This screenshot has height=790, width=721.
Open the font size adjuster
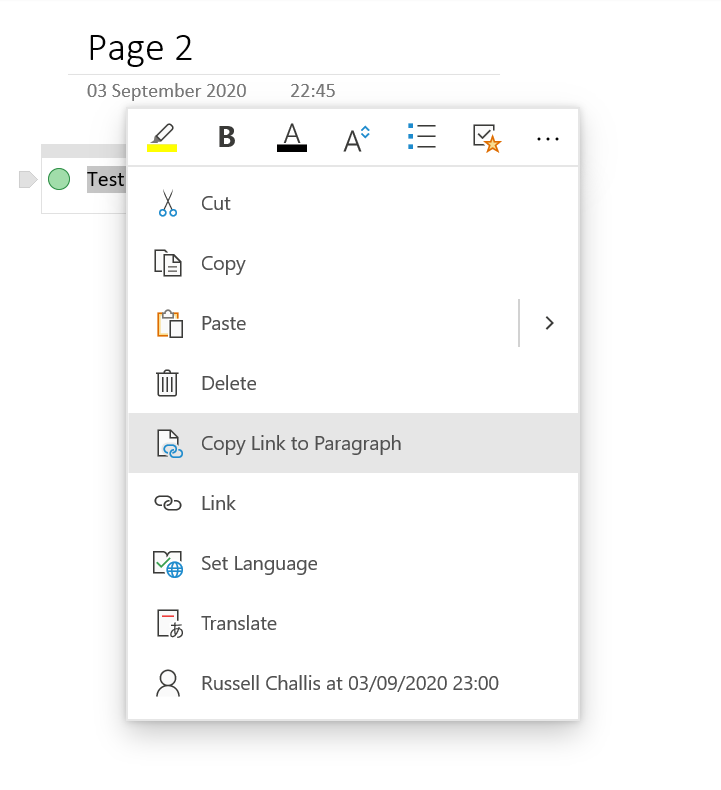point(356,138)
